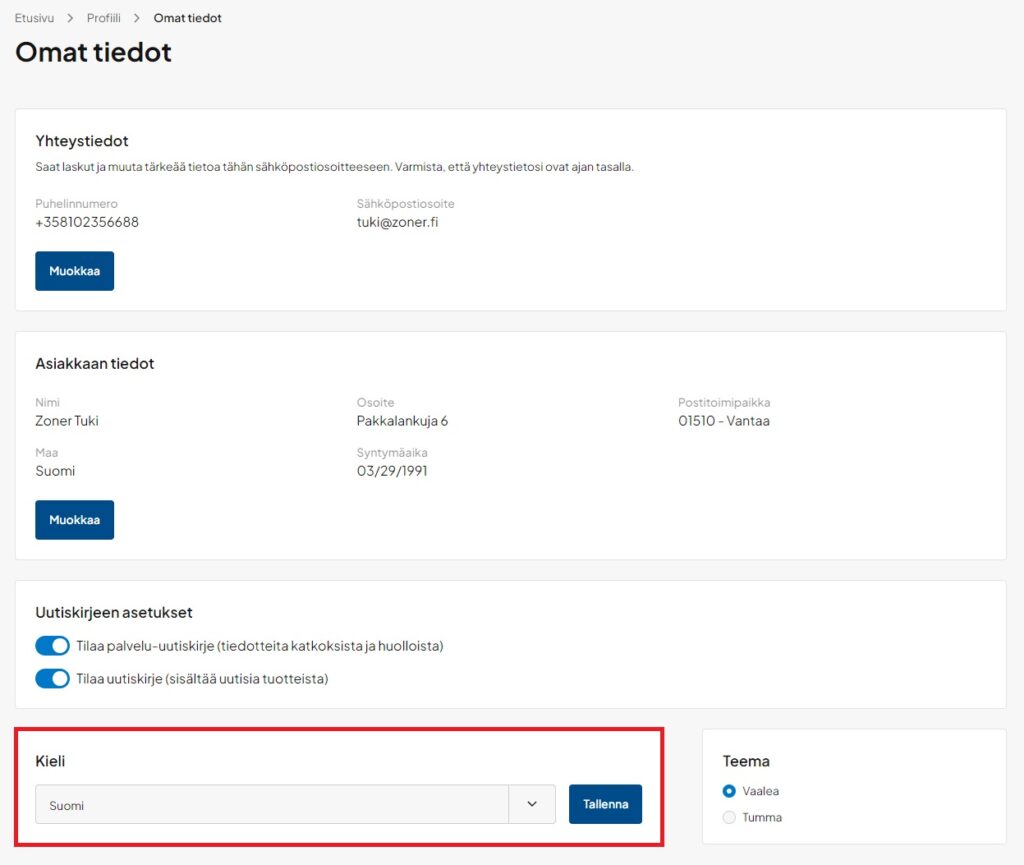Click the postal value 01510 - Vantaa
The height and width of the screenshot is (865, 1024).
click(723, 421)
